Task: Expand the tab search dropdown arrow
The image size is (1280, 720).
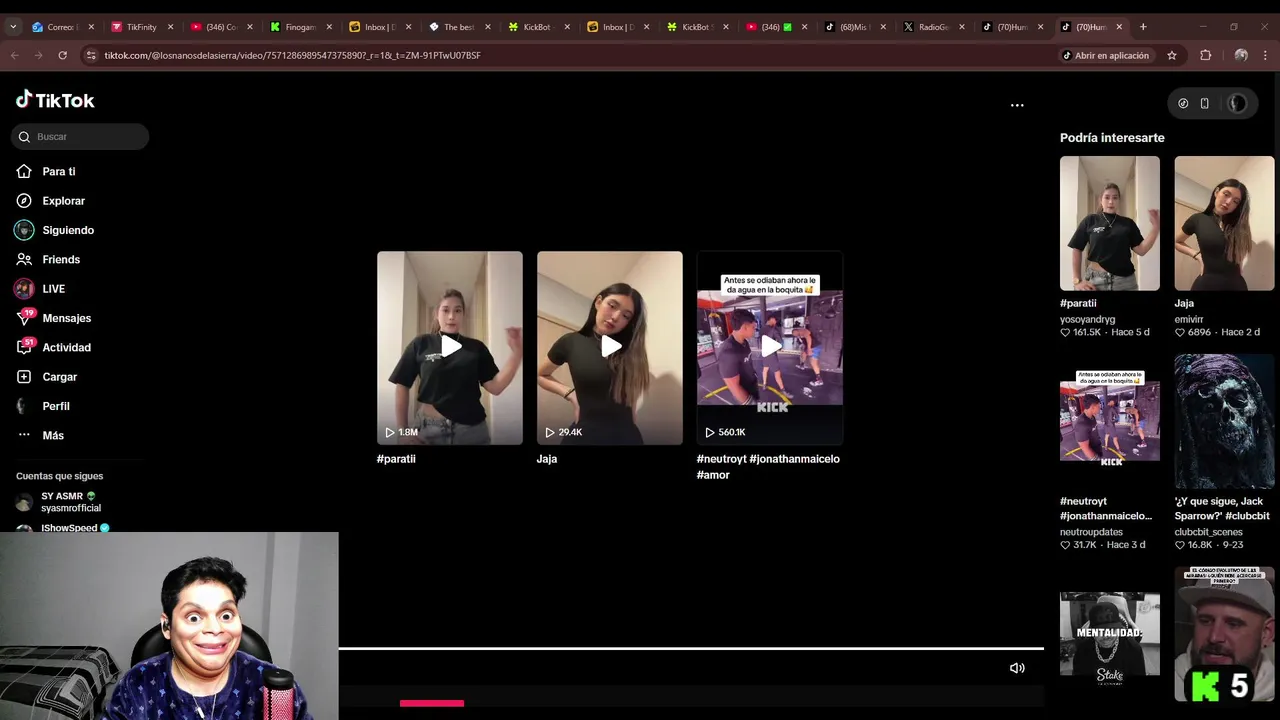Action: click(x=12, y=27)
